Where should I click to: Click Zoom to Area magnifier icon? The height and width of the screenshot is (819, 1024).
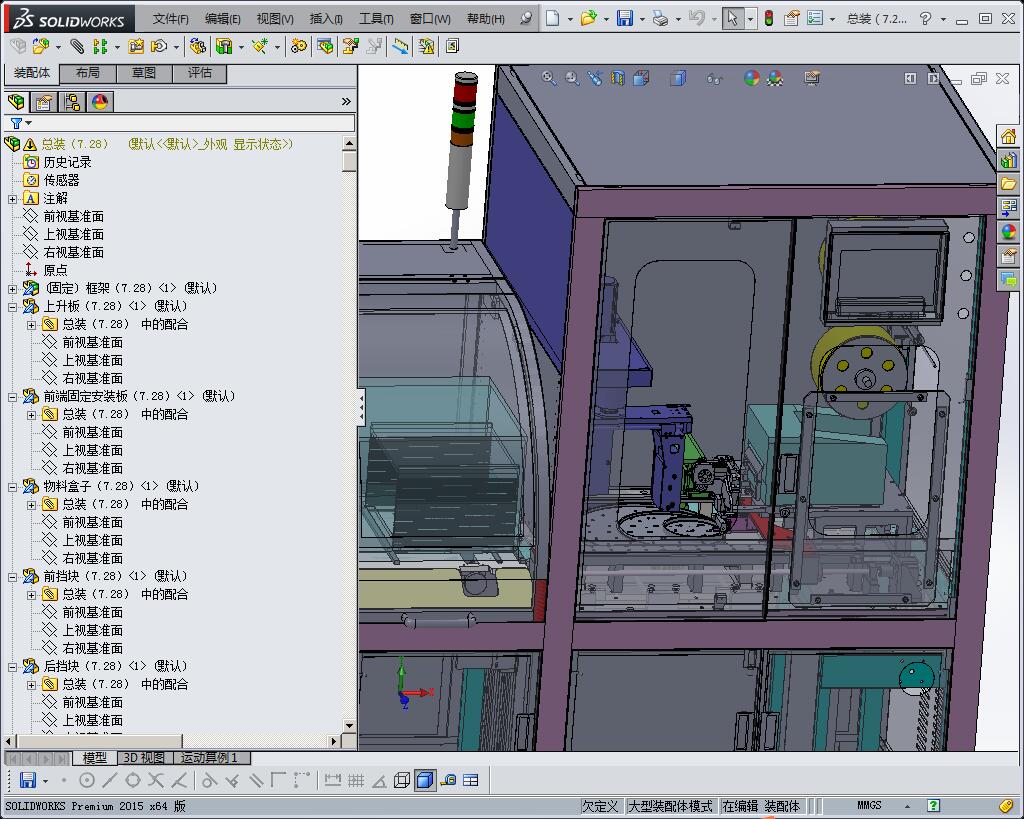tap(572, 78)
